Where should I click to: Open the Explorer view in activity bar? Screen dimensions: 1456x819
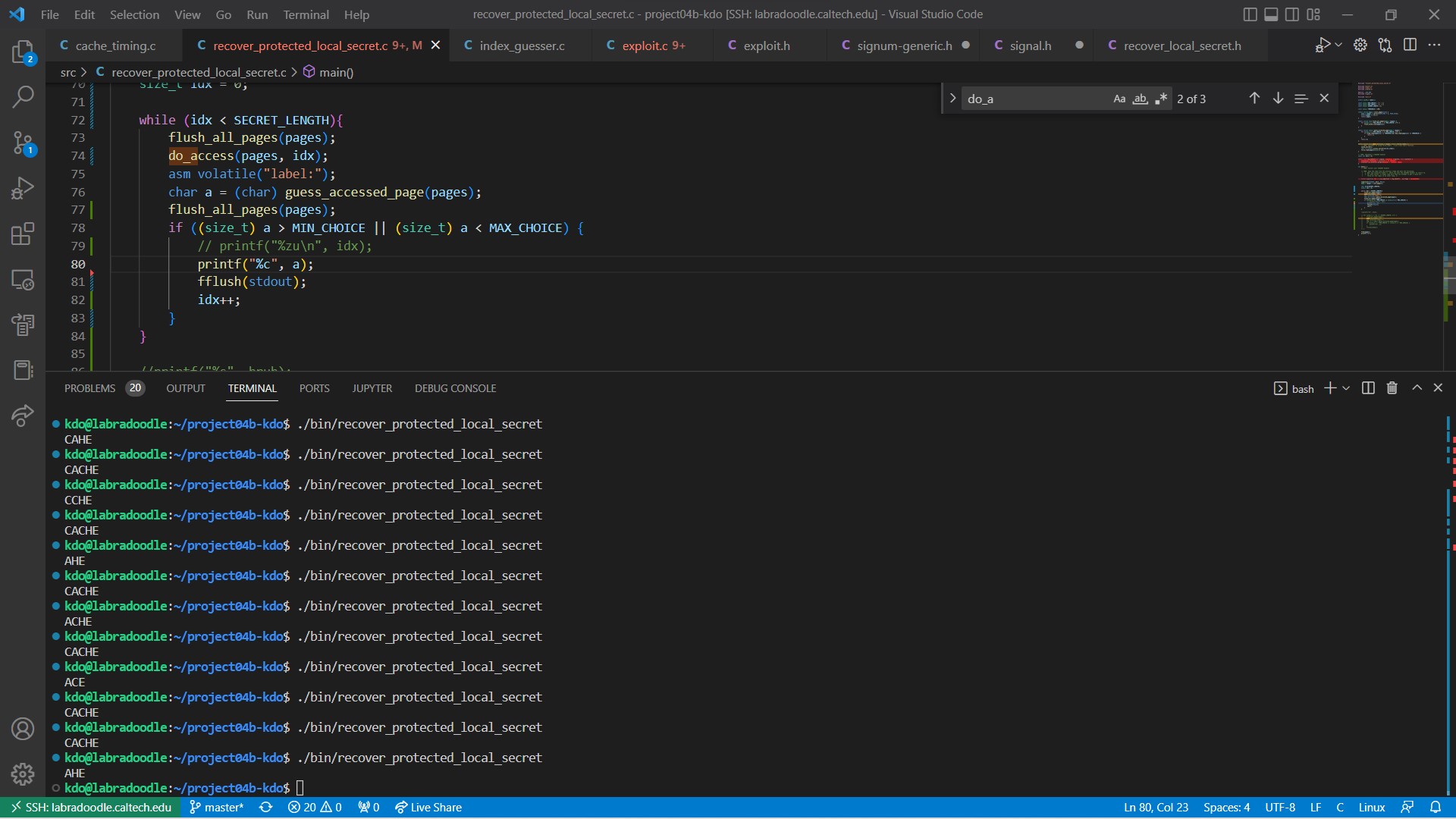(23, 52)
